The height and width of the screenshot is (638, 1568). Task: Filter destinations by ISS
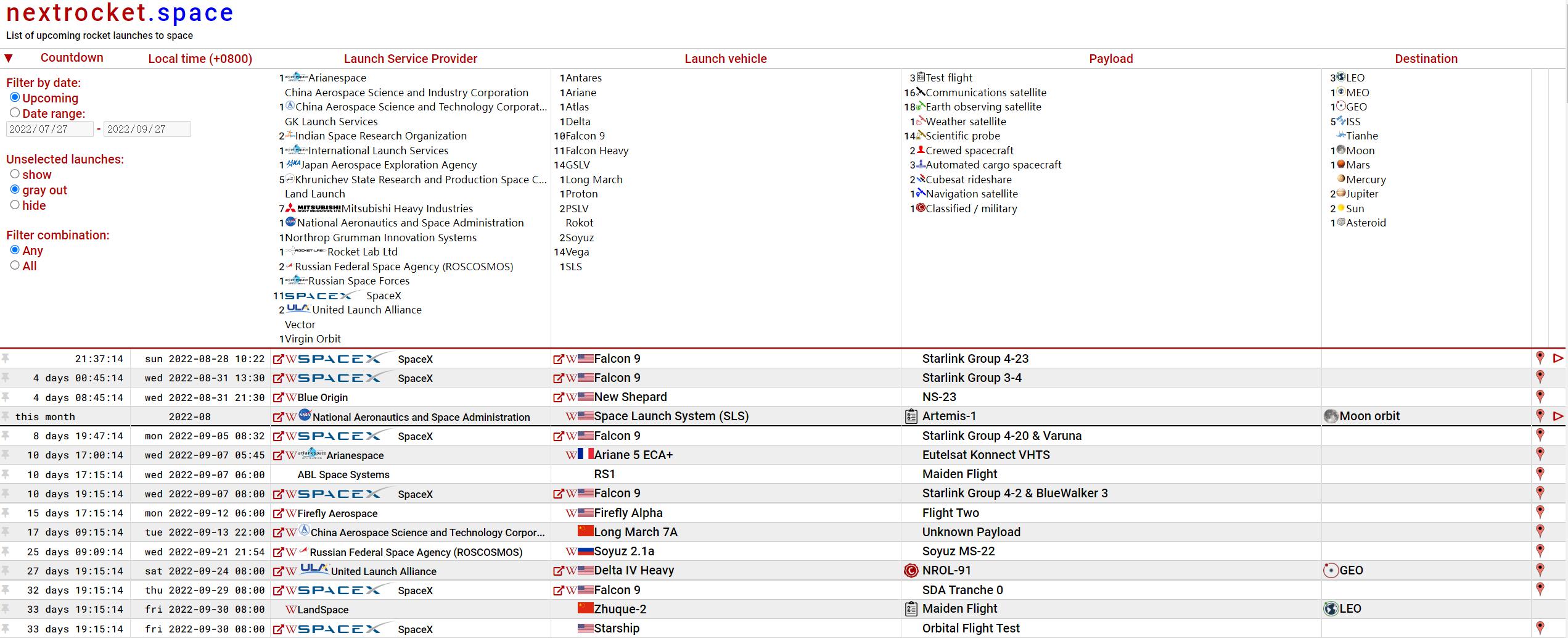pyautogui.click(x=1353, y=122)
